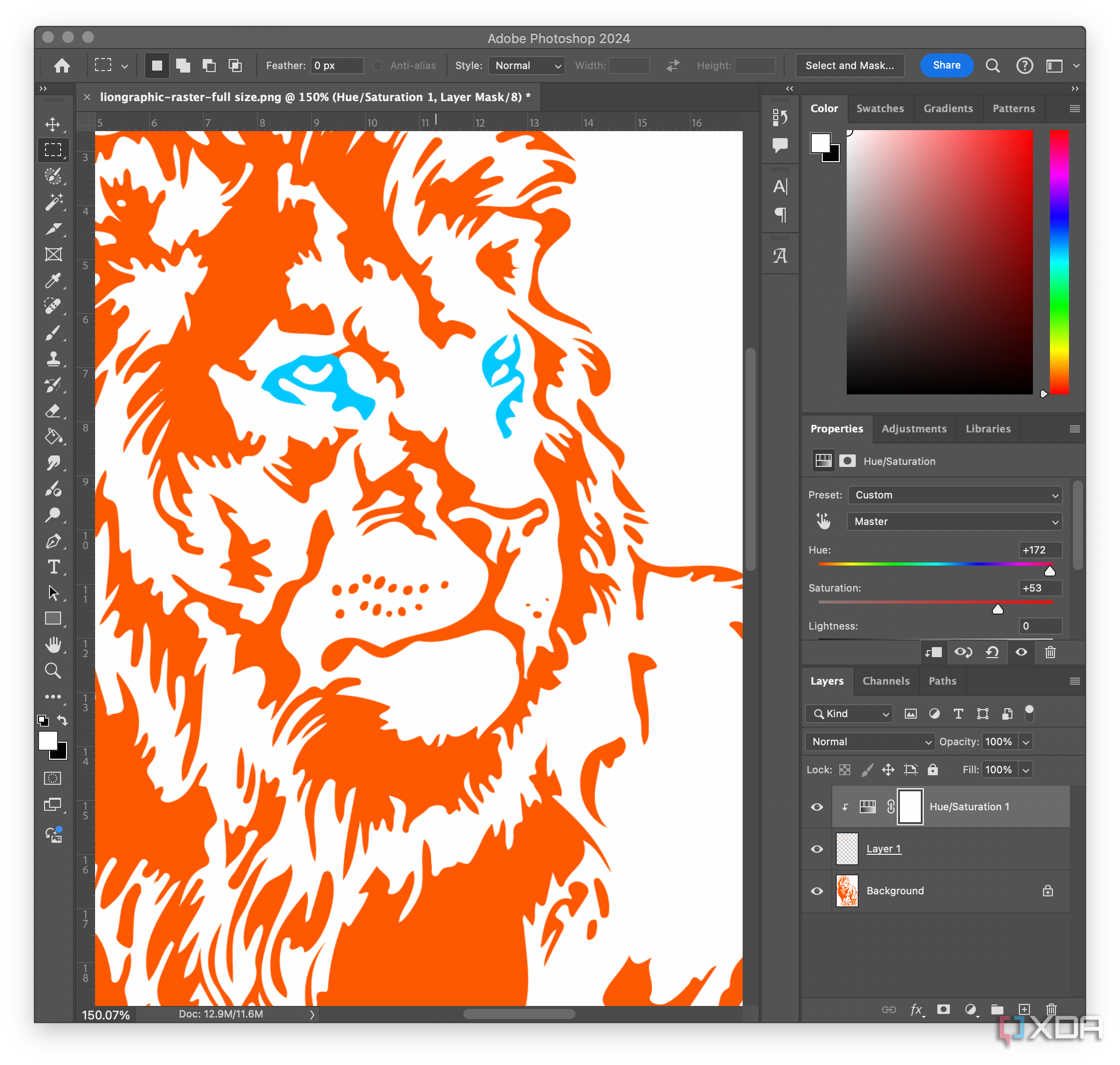Create new adjustment layer icon
This screenshot has width=1120, height=1065.
[971, 1009]
